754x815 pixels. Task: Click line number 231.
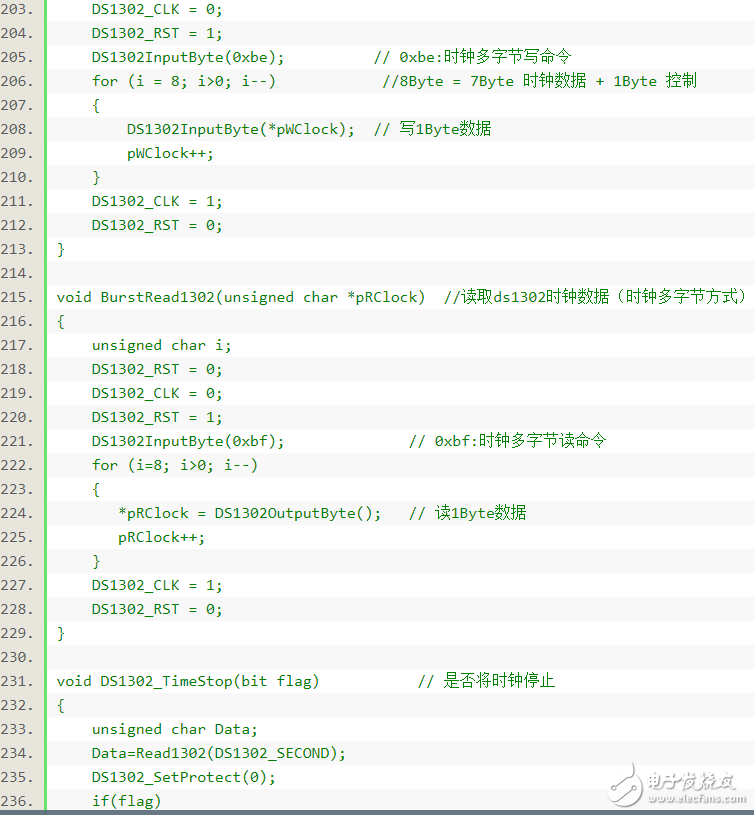pyautogui.click(x=17, y=681)
